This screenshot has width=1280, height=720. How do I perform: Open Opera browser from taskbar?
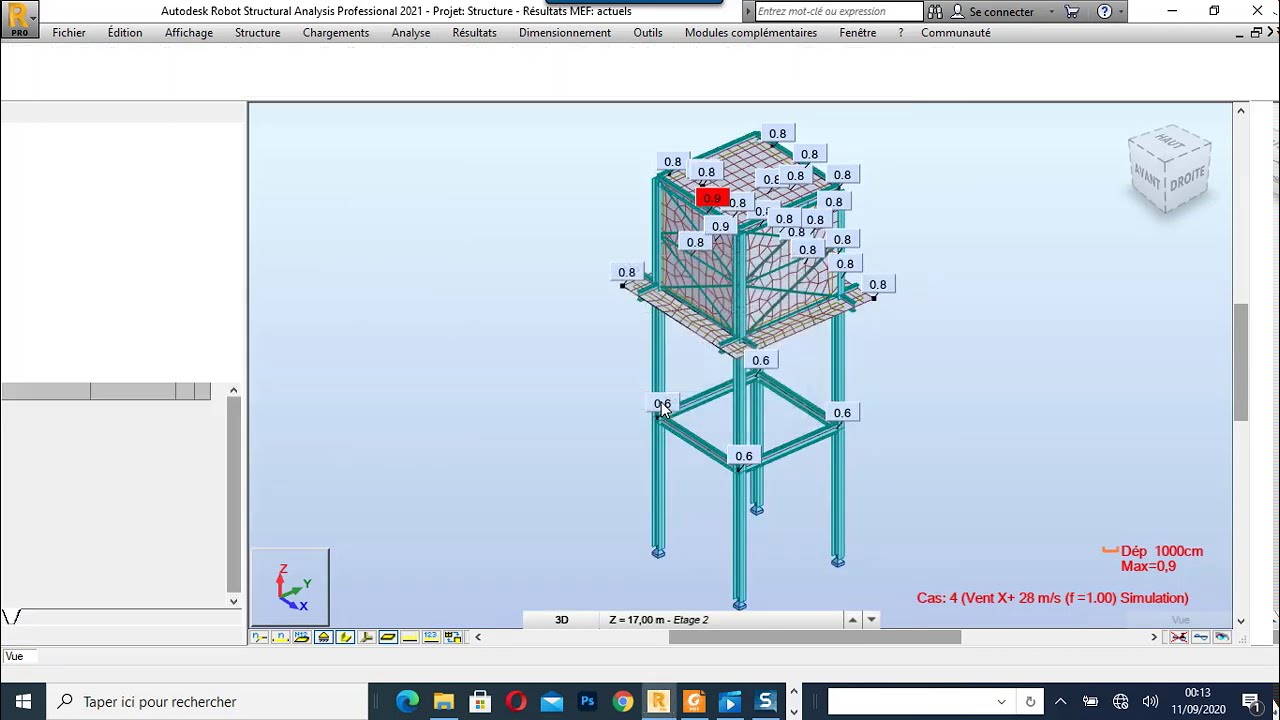515,702
